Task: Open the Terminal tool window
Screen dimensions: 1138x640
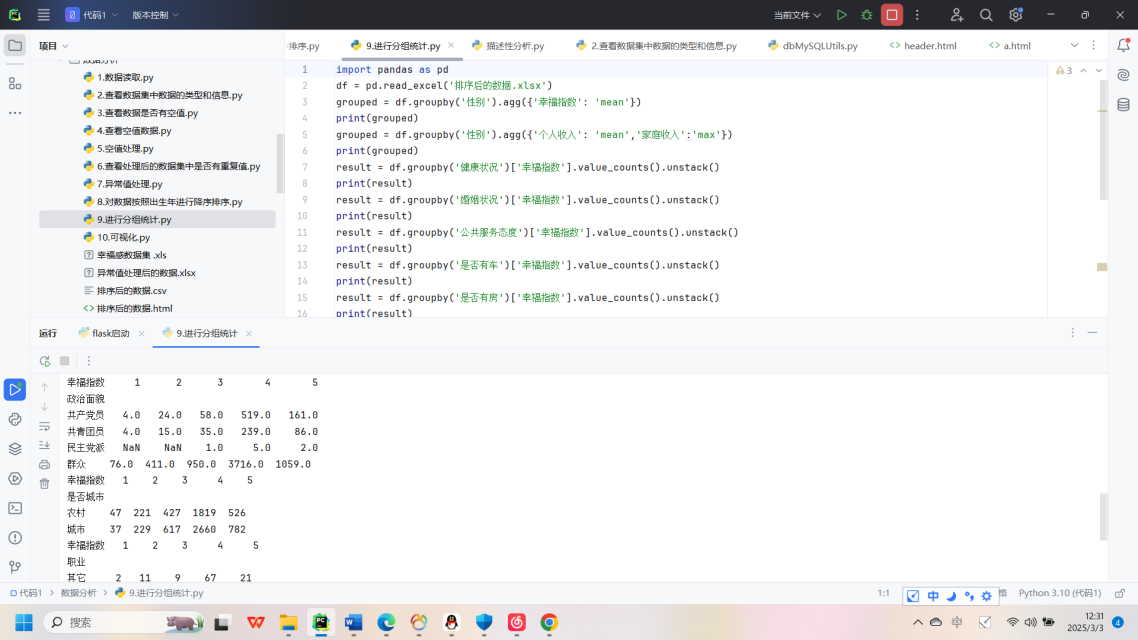Action: (15, 509)
